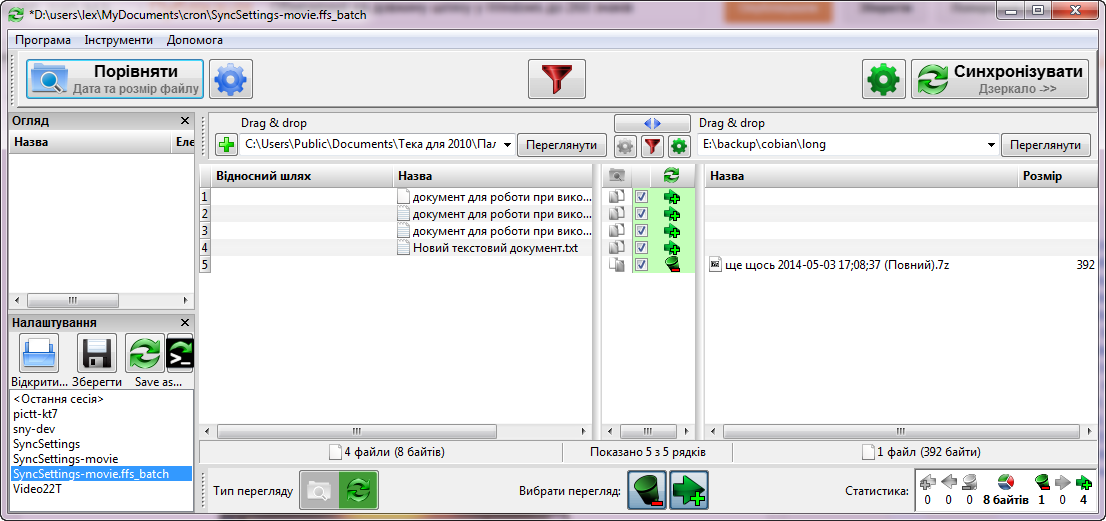Toggle the checkbox for Новий текстовий документ.txt row
Image resolution: width=1106 pixels, height=521 pixels.
[641, 247]
